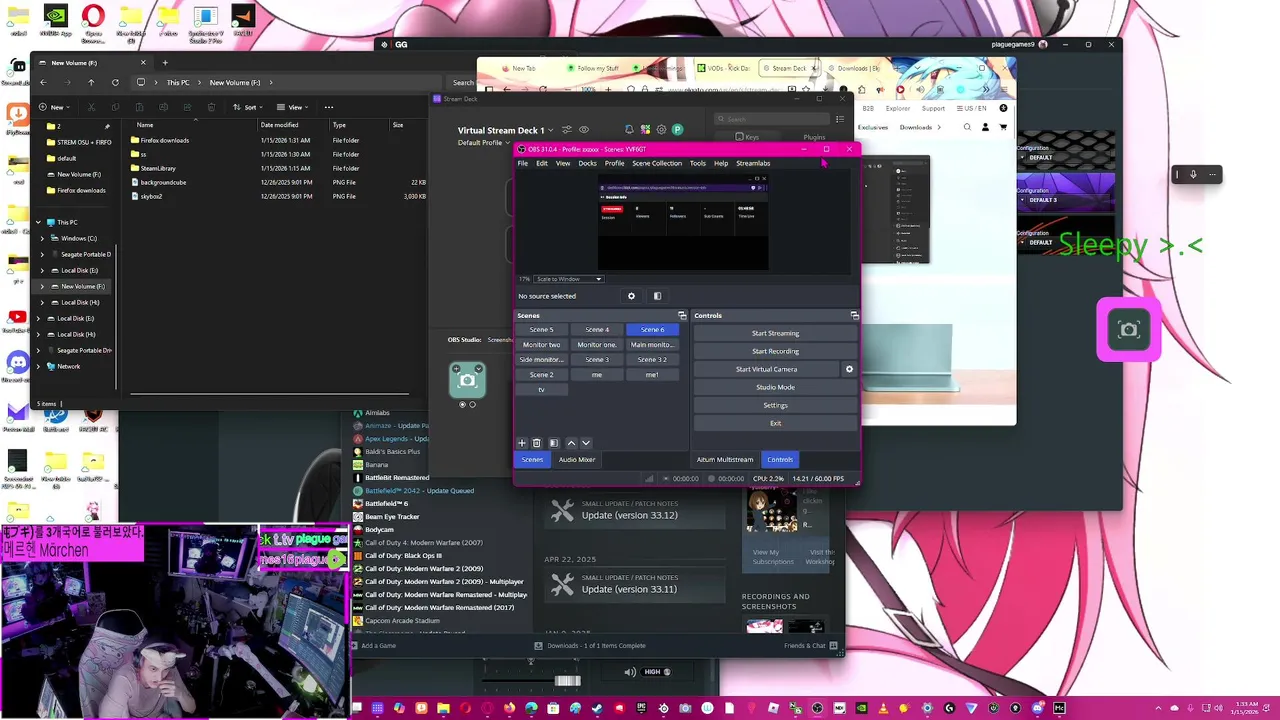Viewport: 1280px width, 720px height.
Task: Navigate back in File Explorer
Action: [x=43, y=82]
